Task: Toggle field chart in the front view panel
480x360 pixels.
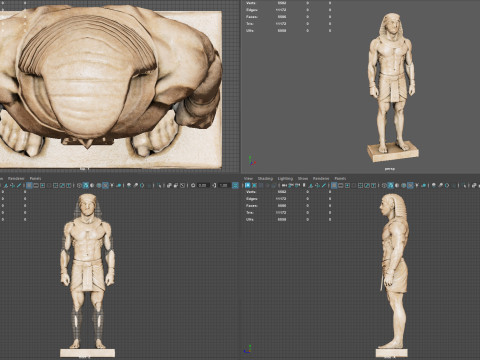Action: point(55,185)
